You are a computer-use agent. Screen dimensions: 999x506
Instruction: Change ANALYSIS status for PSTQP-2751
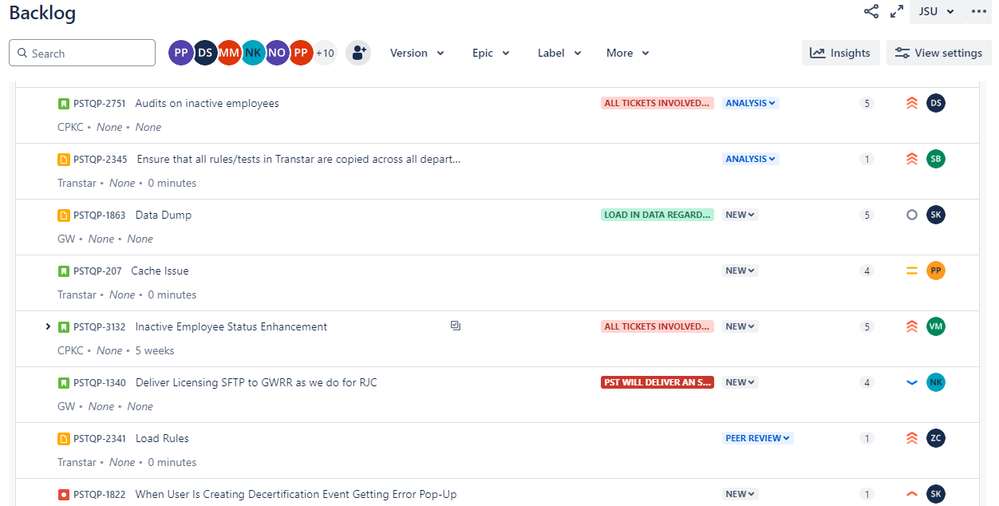751,103
